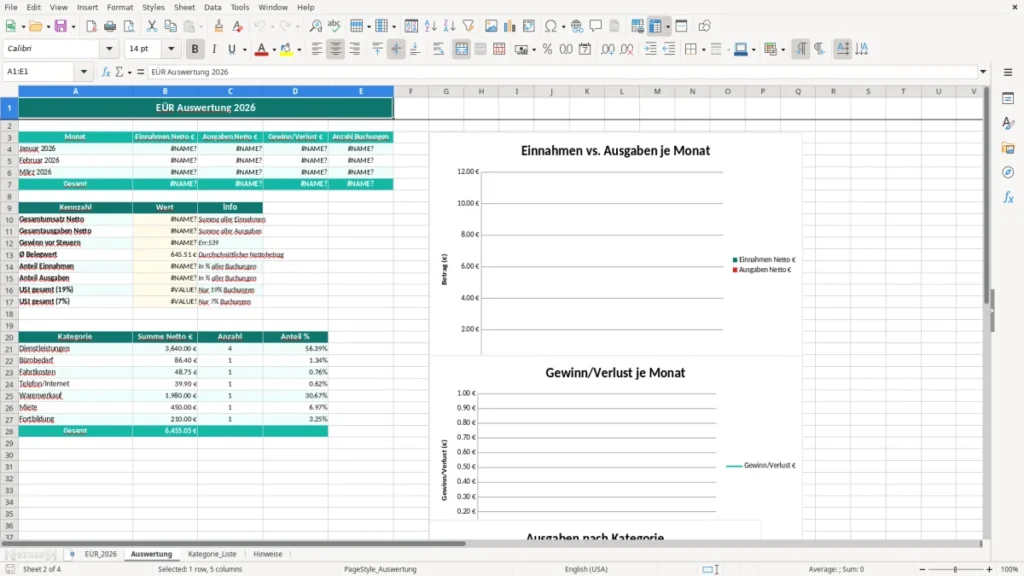The image size is (1024, 576).
Task: Open the underline style dropdown arrow
Action: [244, 50]
